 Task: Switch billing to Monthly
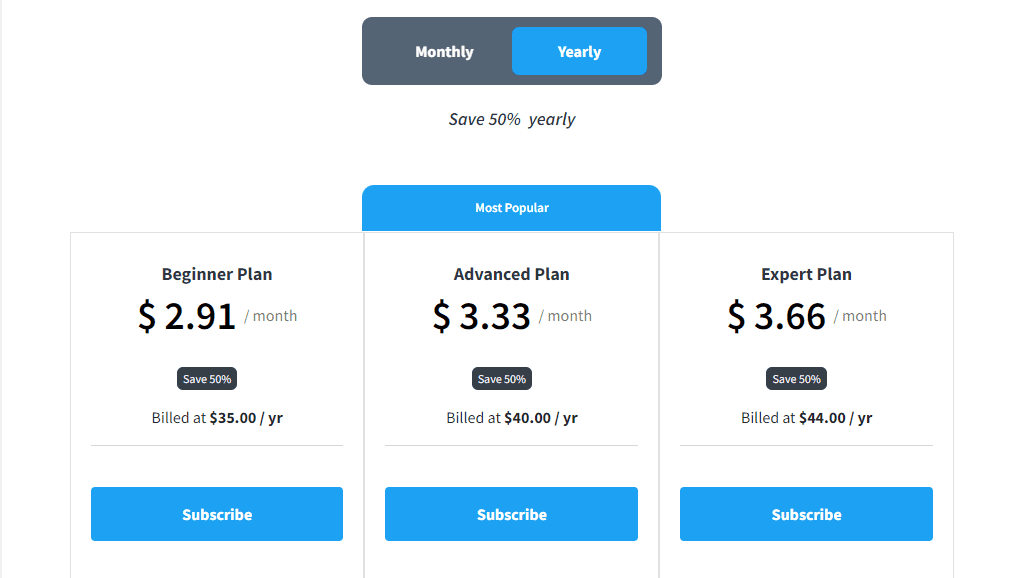(444, 52)
